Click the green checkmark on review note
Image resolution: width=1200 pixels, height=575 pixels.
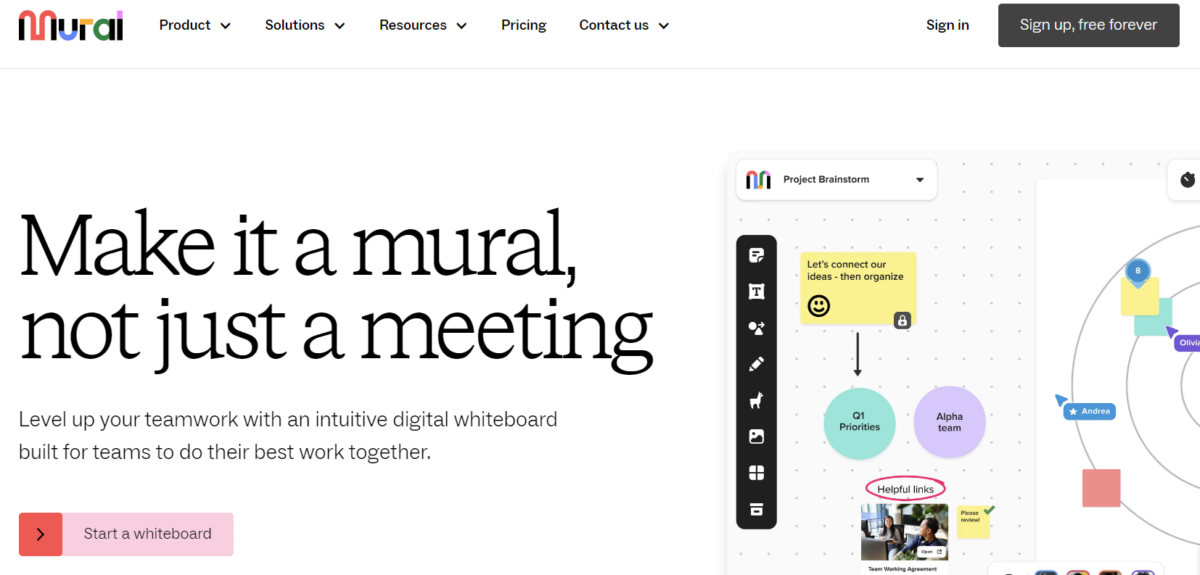(989, 510)
